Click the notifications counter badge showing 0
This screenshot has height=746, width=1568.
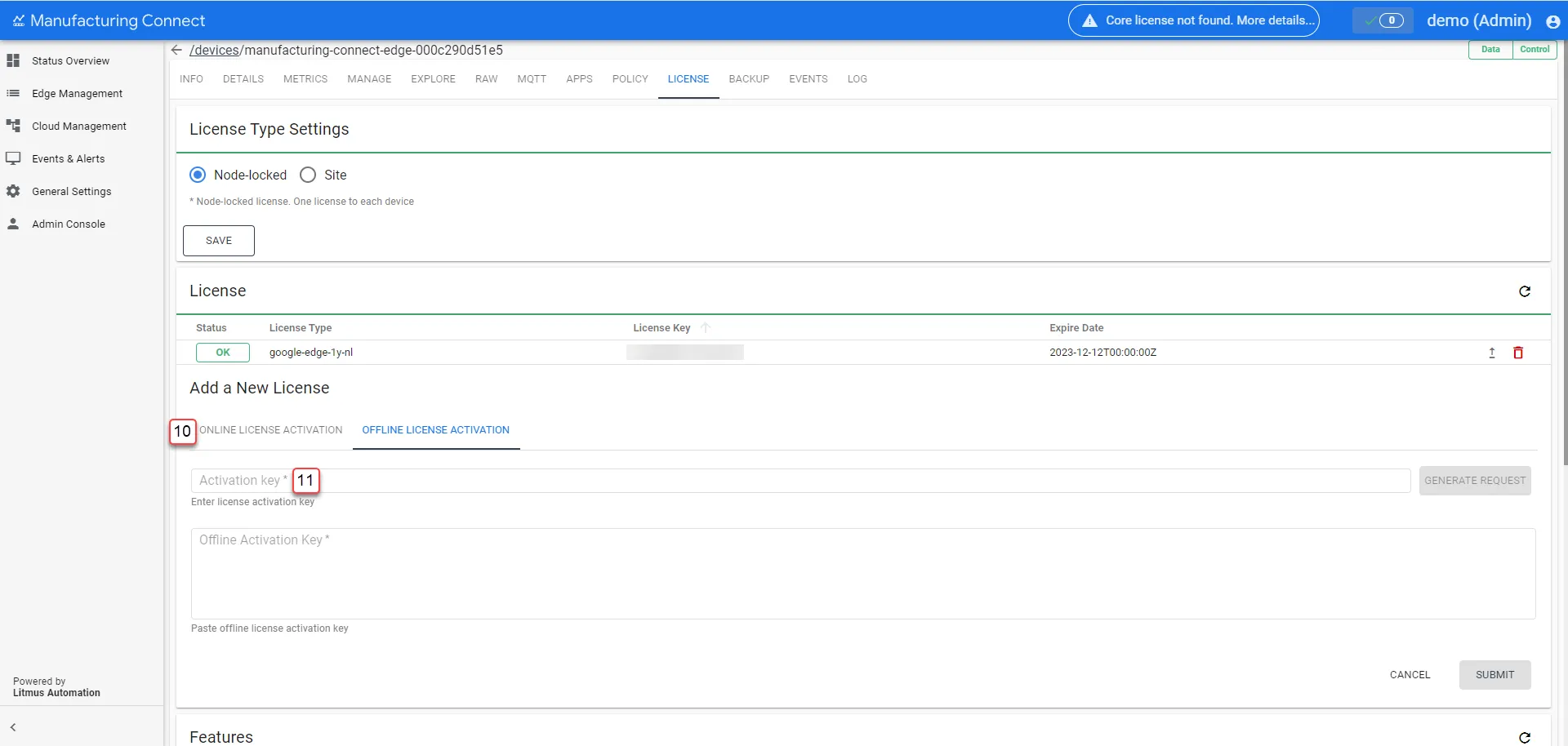point(1392,20)
